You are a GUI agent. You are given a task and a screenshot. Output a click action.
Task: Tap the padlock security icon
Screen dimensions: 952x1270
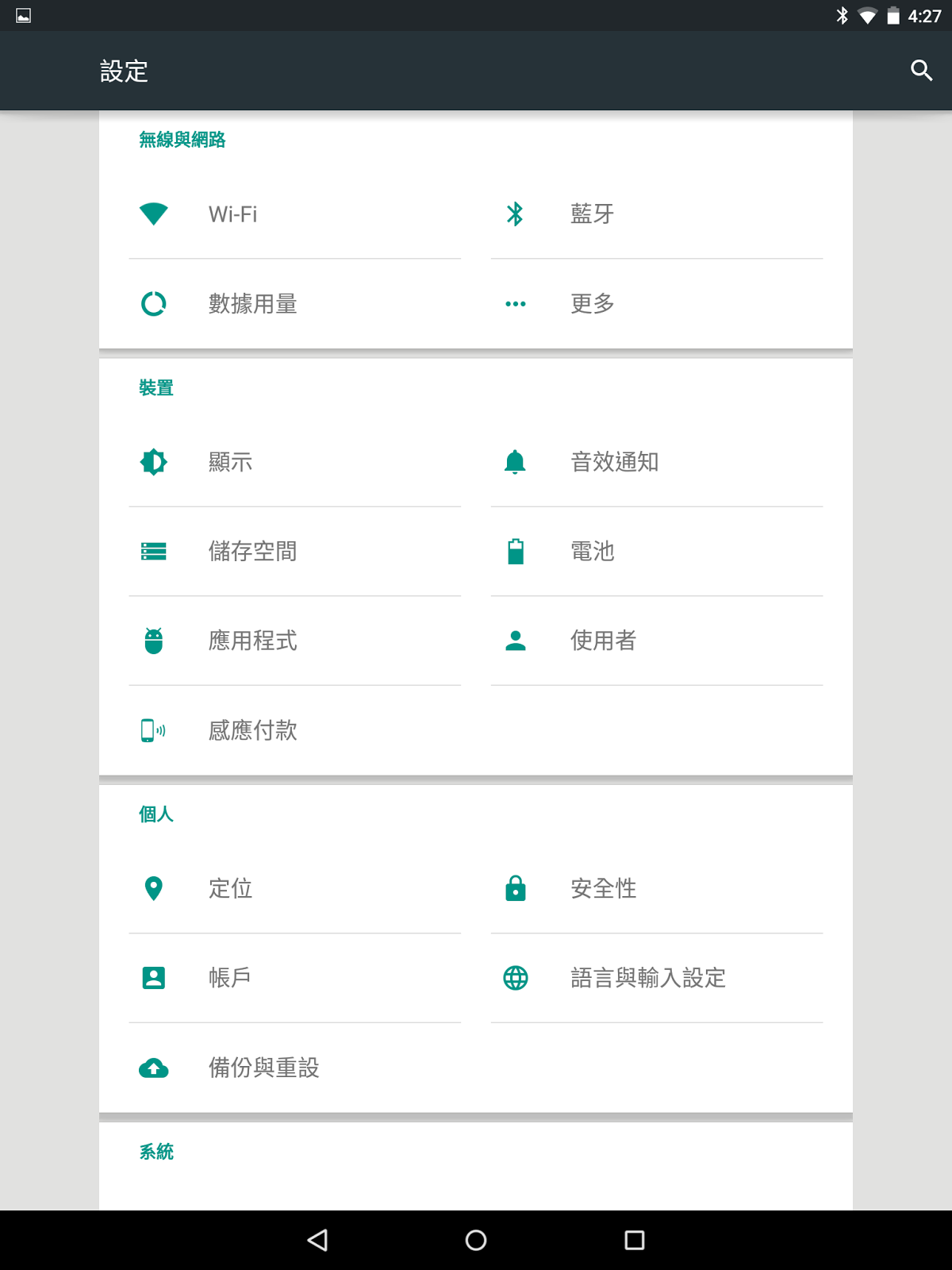tap(516, 888)
